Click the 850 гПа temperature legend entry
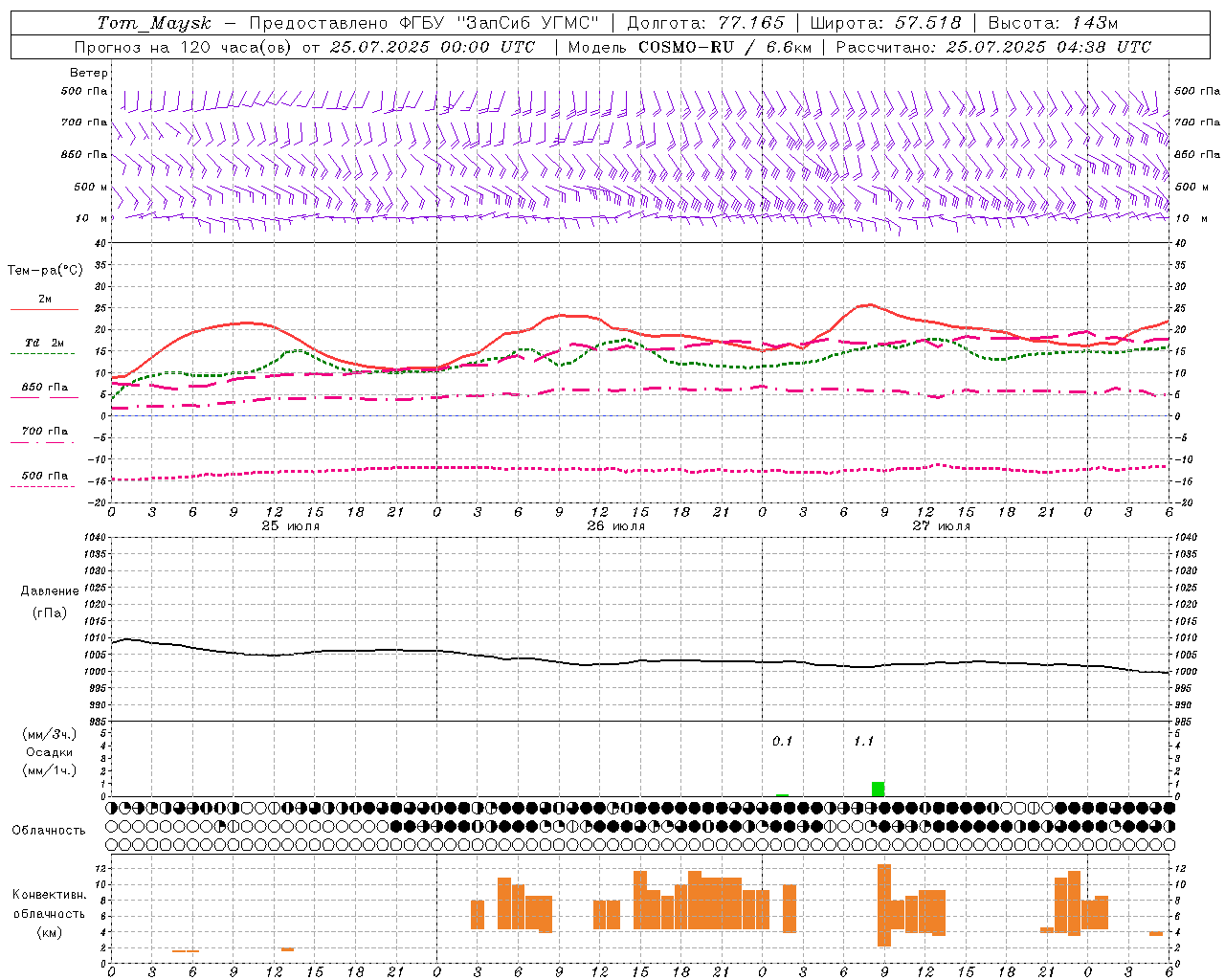Image resolution: width=1225 pixels, height=980 pixels. click(x=44, y=388)
